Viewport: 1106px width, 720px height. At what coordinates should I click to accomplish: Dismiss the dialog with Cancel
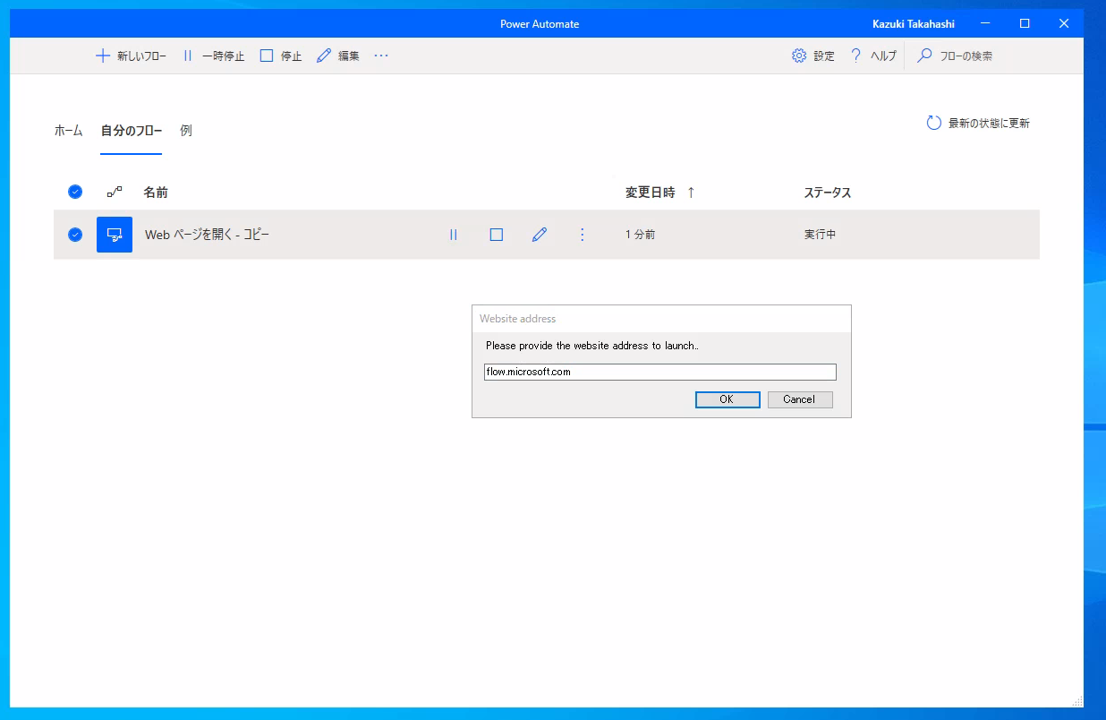pos(799,399)
